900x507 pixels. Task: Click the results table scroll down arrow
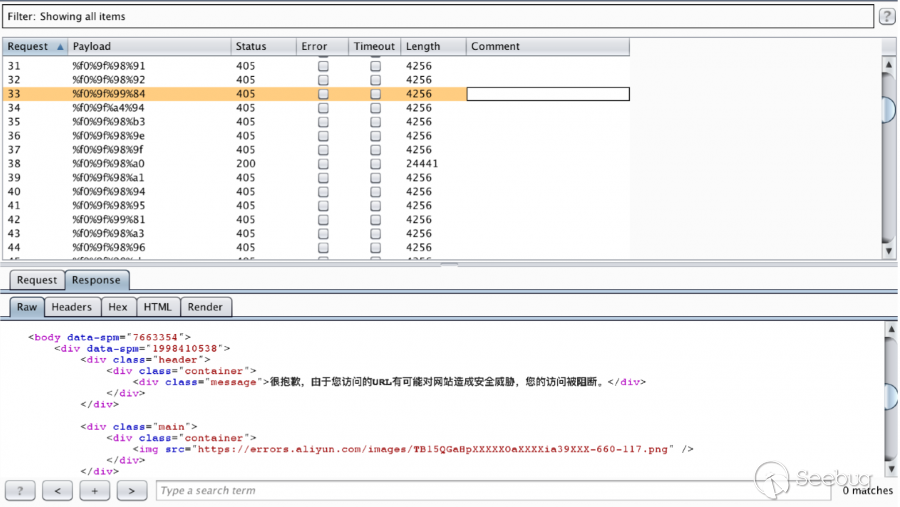[x=888, y=251]
